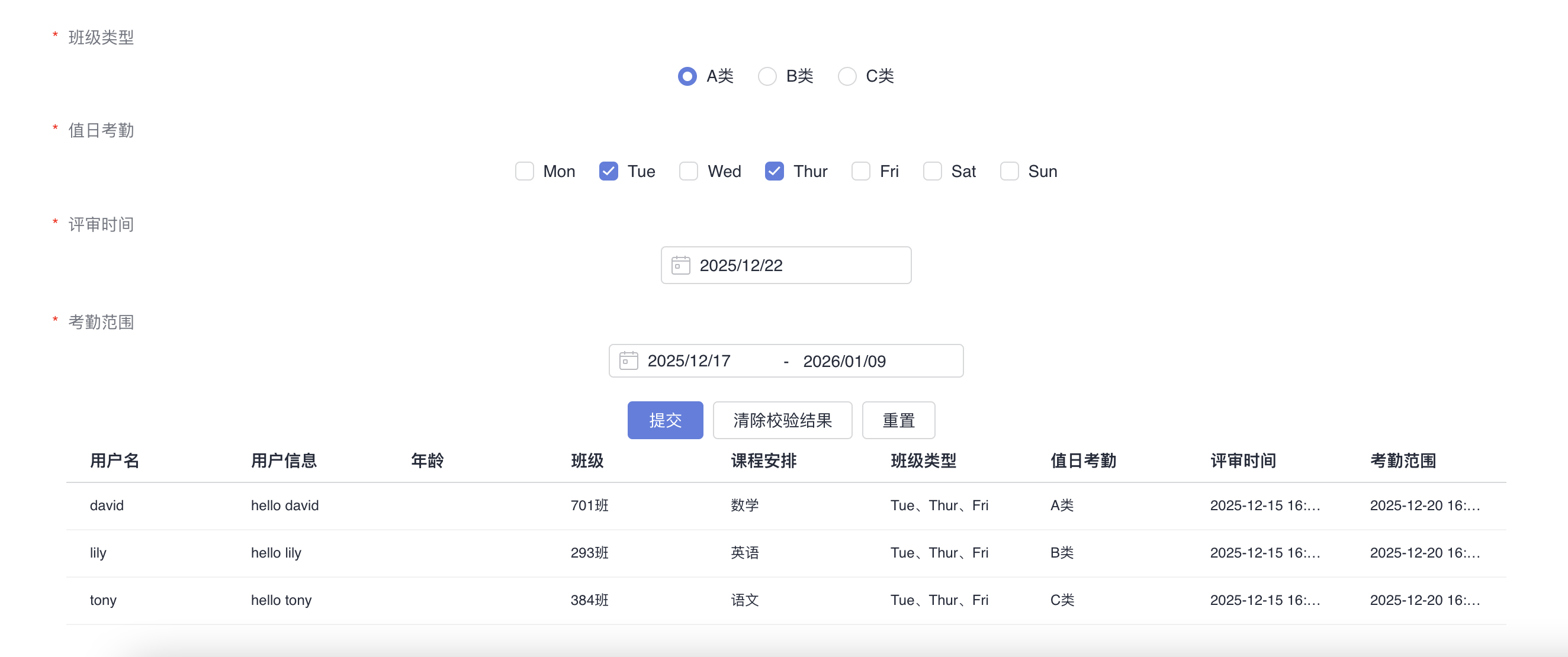1568x657 pixels.
Task: Open the 评审时间 calendar icon
Action: click(680, 265)
